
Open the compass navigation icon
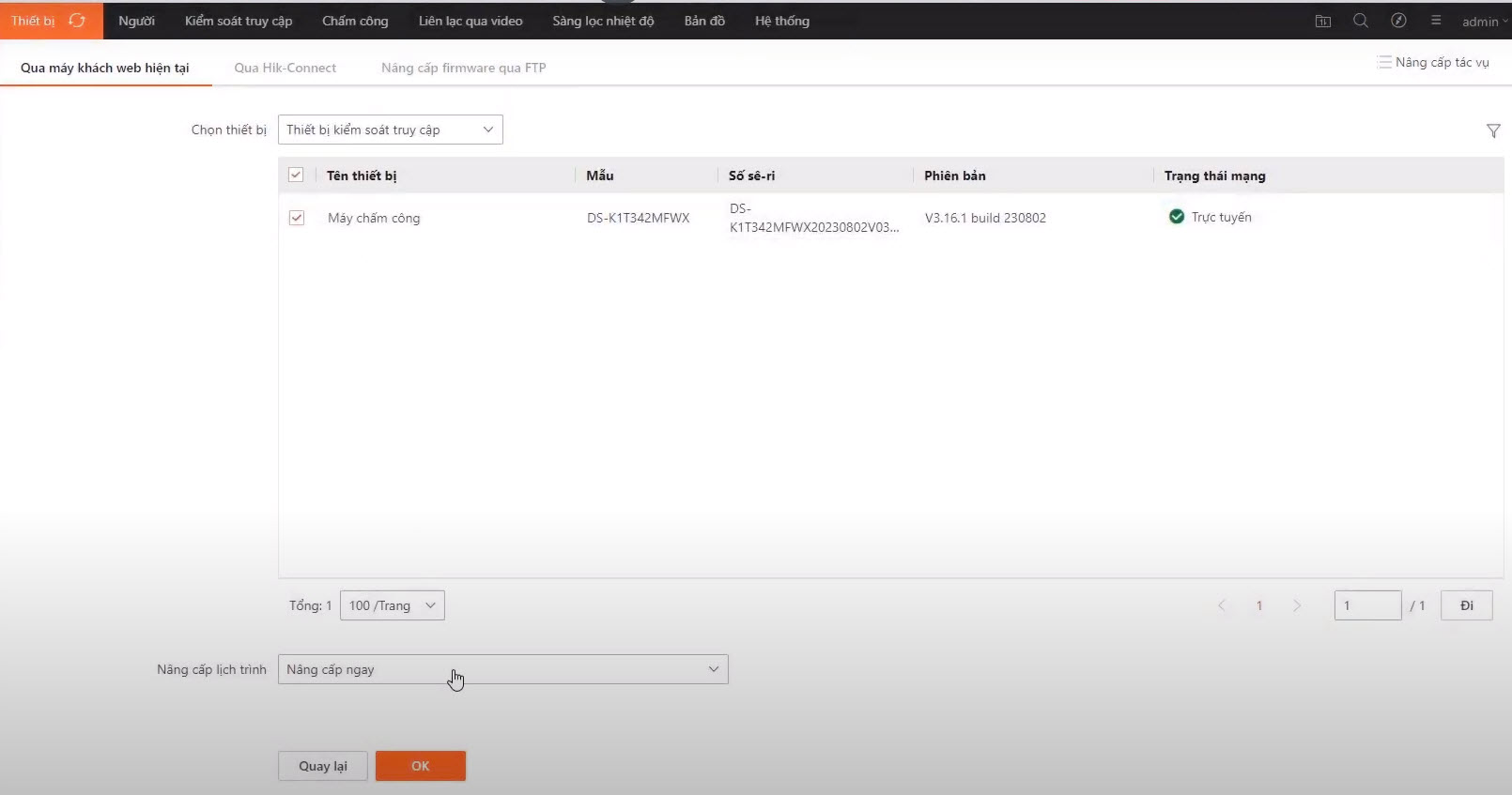[1398, 21]
